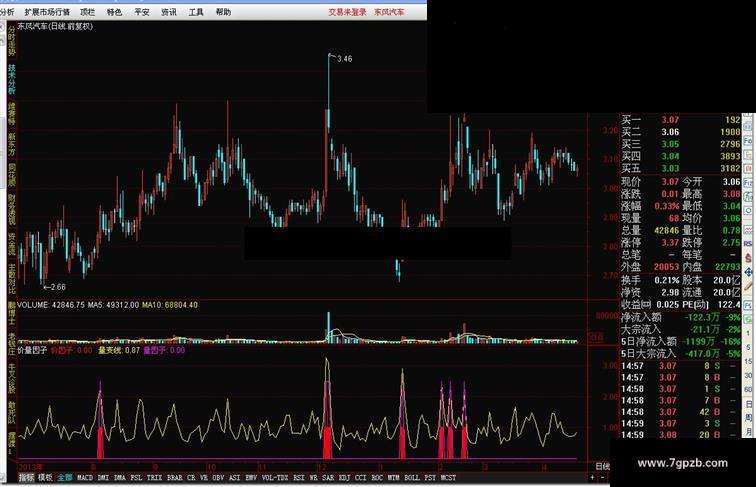The image size is (756, 487).
Task: Select weekly 周 period button
Action: 749,418
